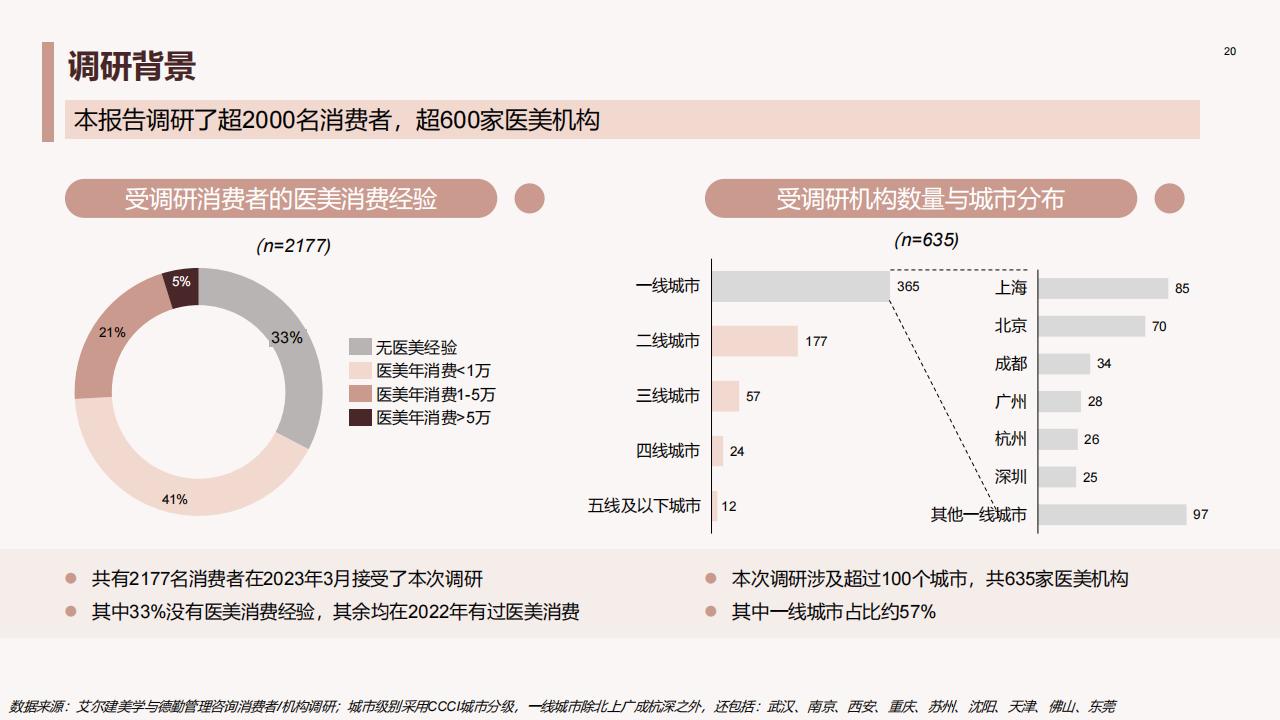The width and height of the screenshot is (1280, 720).
Task: Select the 上海 bar showing 85
Action: (1103, 288)
